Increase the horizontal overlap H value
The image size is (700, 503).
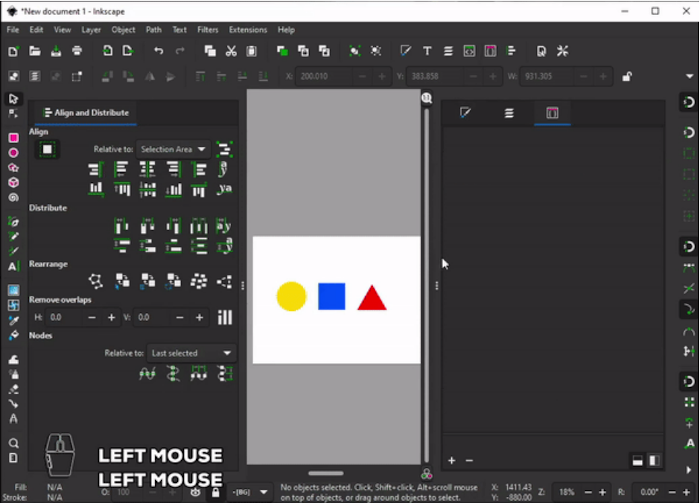(112, 317)
